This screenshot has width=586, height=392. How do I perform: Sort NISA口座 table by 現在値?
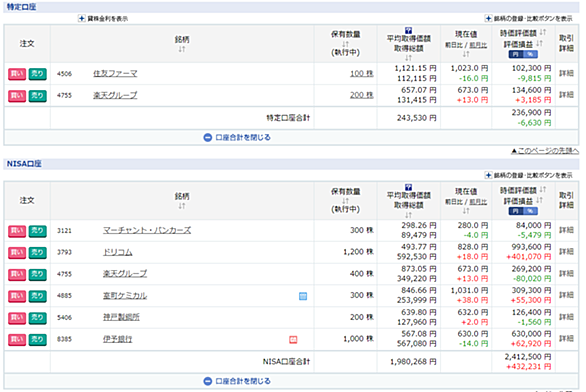click(466, 211)
